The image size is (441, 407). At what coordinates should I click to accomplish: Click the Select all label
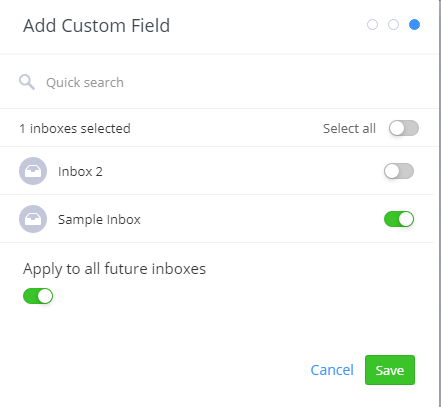coord(349,128)
